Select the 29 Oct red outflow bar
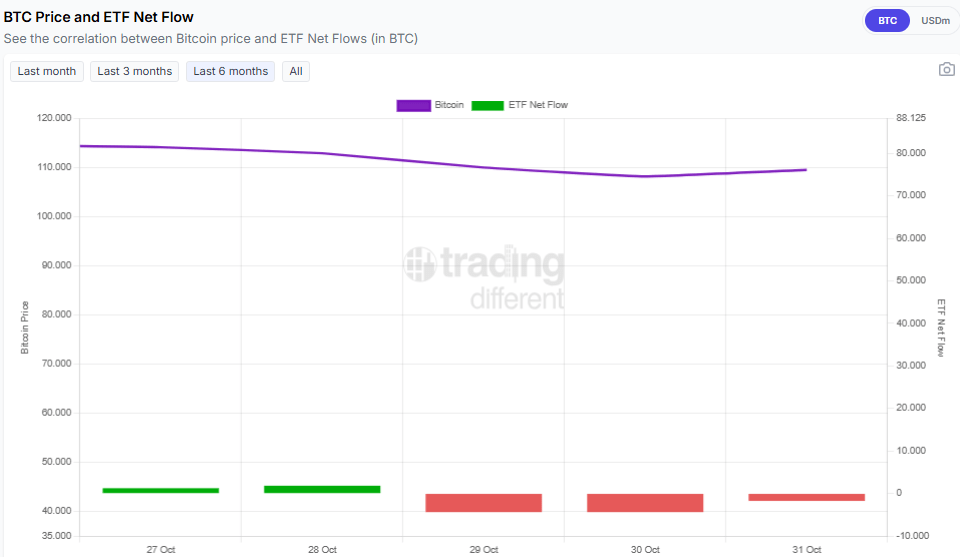This screenshot has height=557, width=960. (x=483, y=503)
